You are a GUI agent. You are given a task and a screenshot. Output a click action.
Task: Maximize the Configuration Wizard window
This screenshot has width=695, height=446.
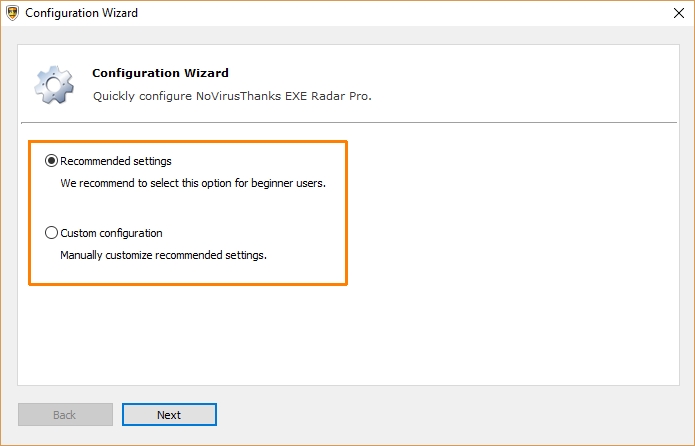625,14
